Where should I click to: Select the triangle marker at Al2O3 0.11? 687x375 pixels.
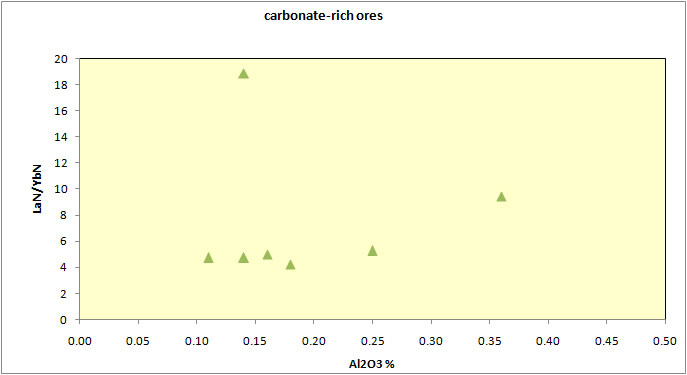pos(209,258)
